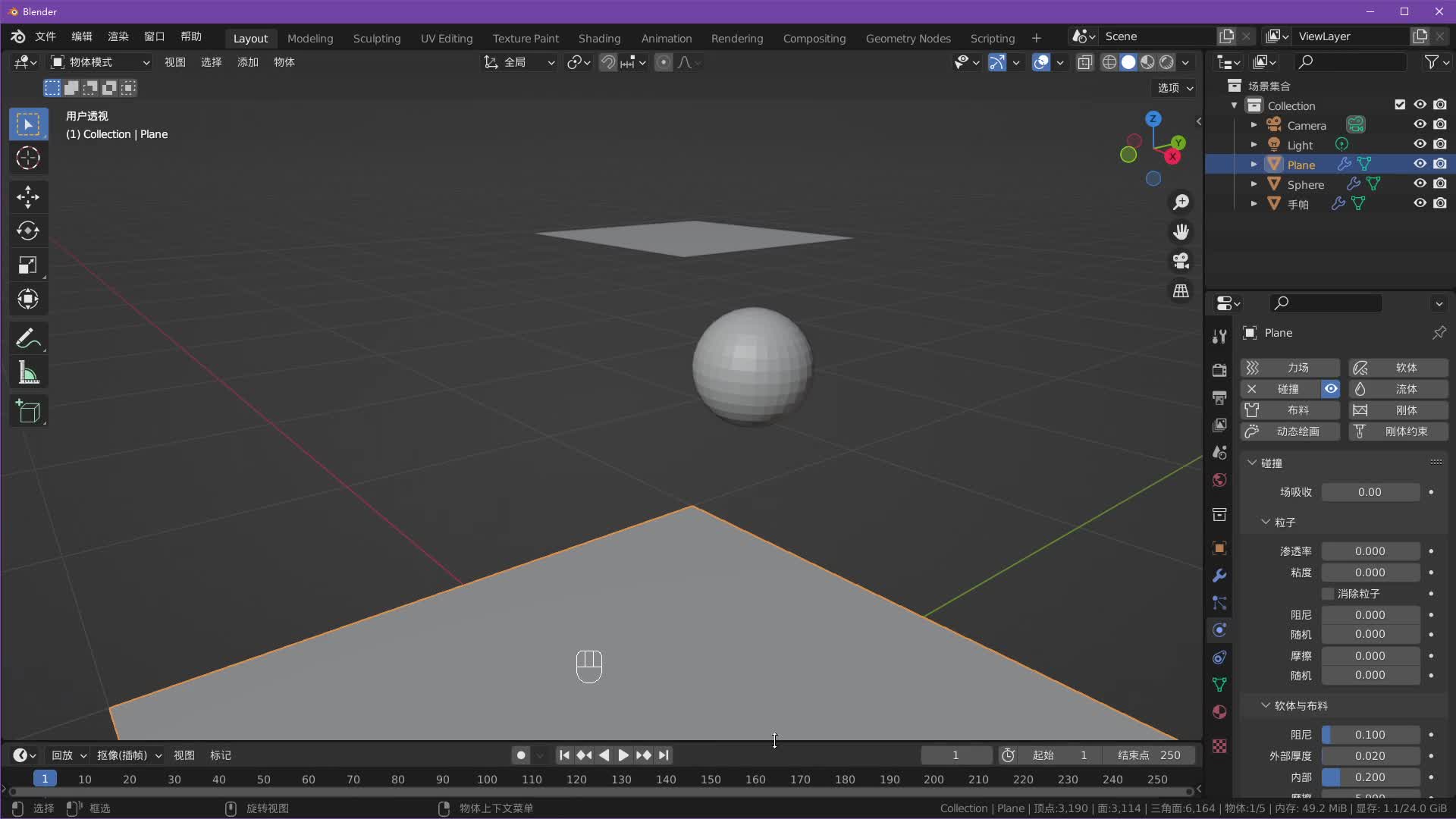Open the Modifier properties wrench tab
This screenshot has height=819, width=1456.
pyautogui.click(x=1219, y=576)
